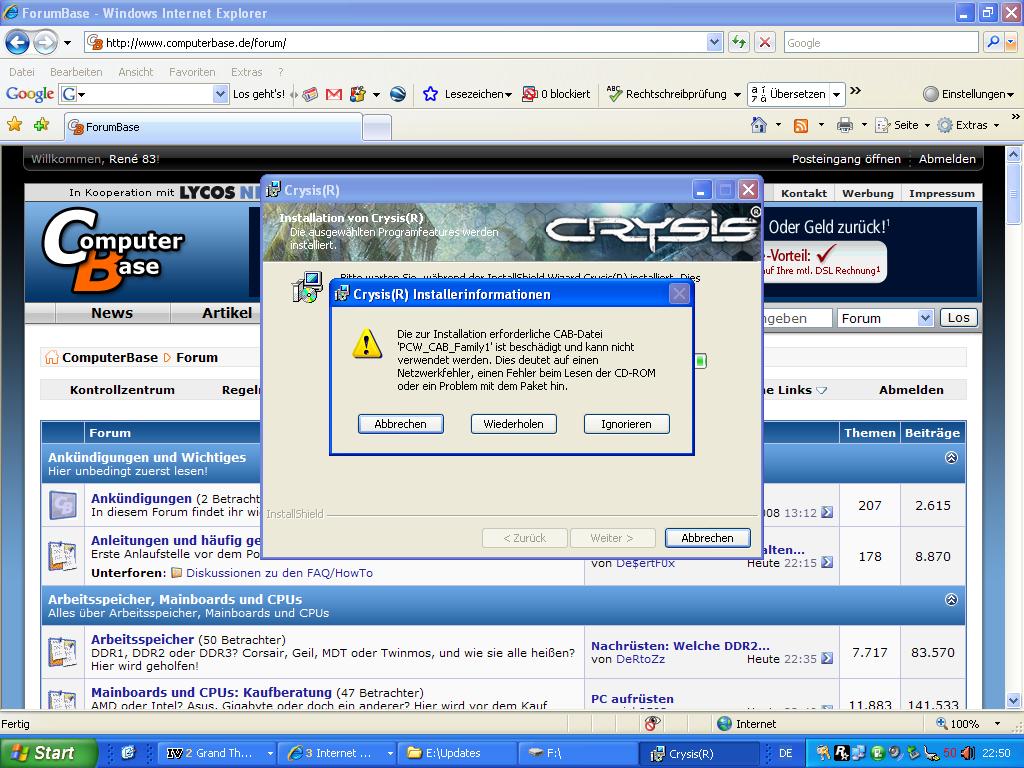Click the Wiederholen button
1024x768 pixels.
point(513,424)
